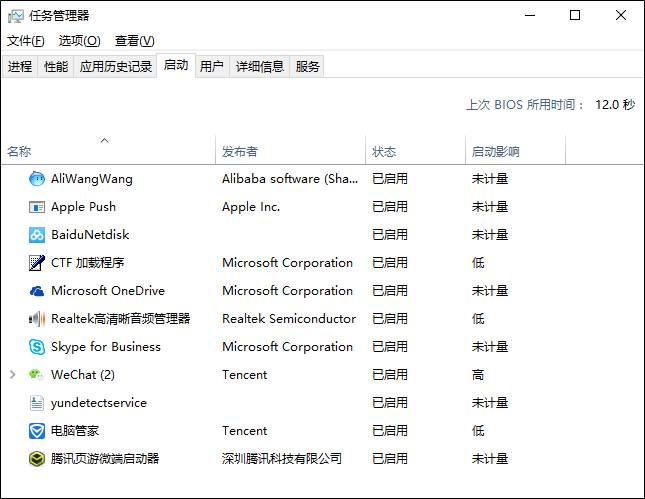Click the BaiduNetdisk cloud icon
The image size is (645, 499).
[x=37, y=234]
